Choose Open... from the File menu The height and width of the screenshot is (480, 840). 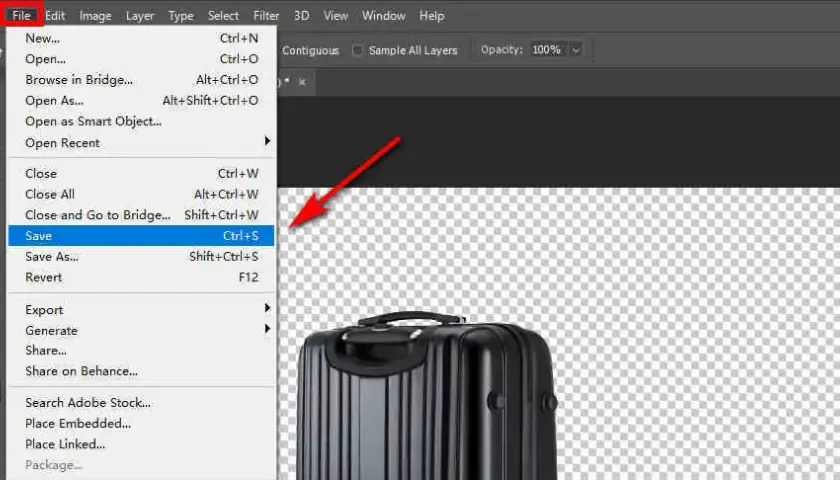pyautogui.click(x=141, y=59)
